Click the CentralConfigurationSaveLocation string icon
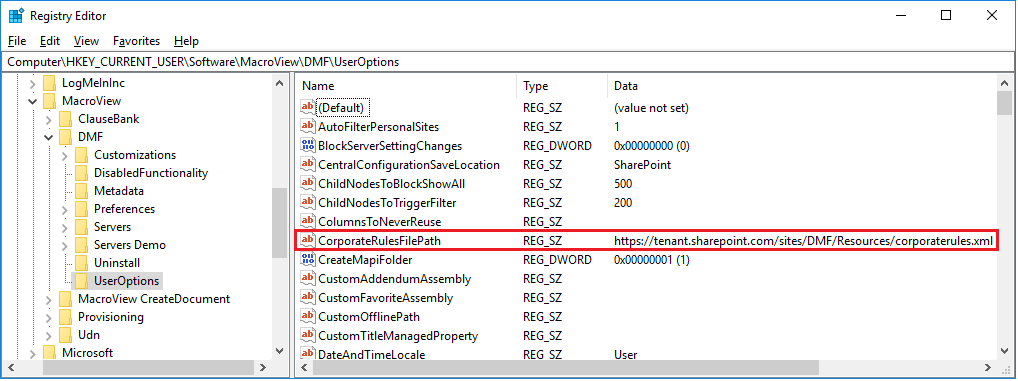 (307, 165)
